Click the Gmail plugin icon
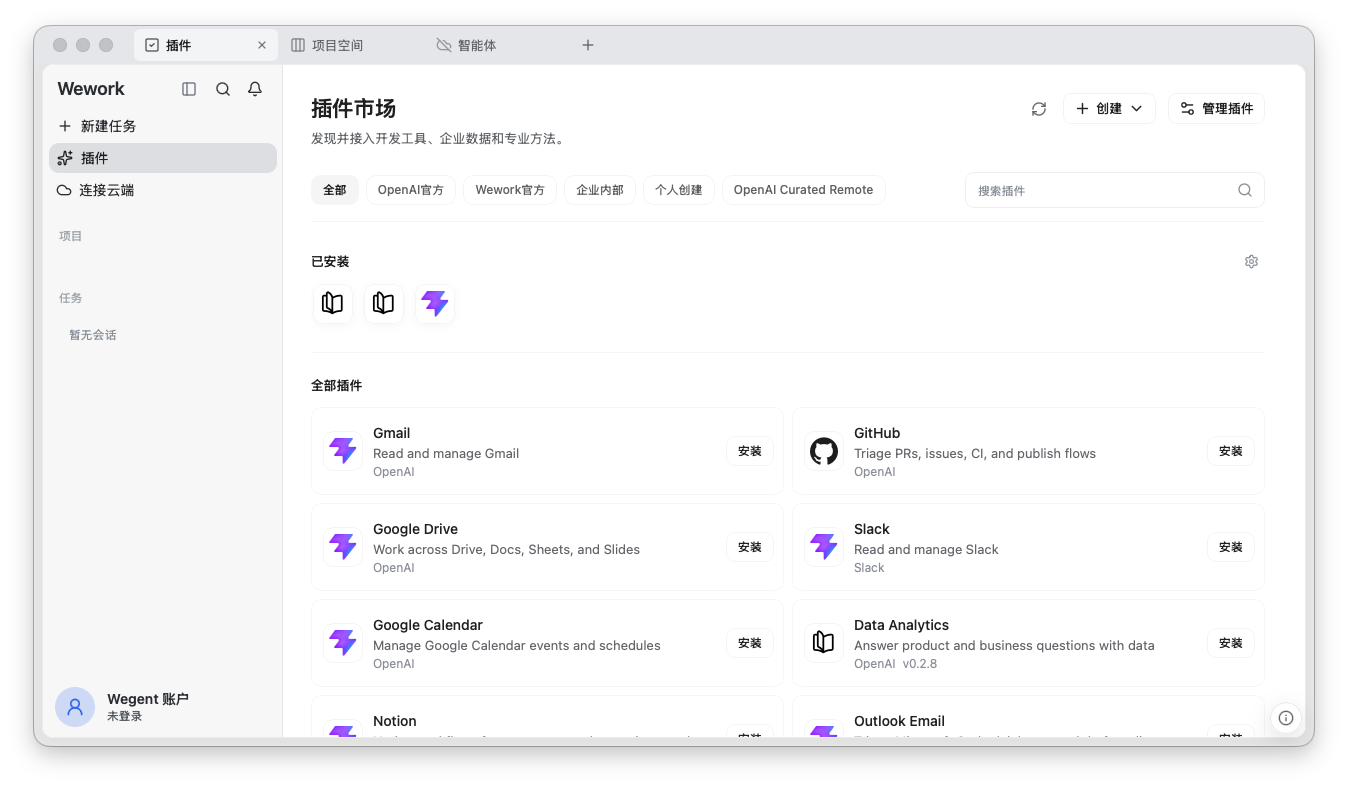This screenshot has width=1348, height=788. click(x=343, y=451)
